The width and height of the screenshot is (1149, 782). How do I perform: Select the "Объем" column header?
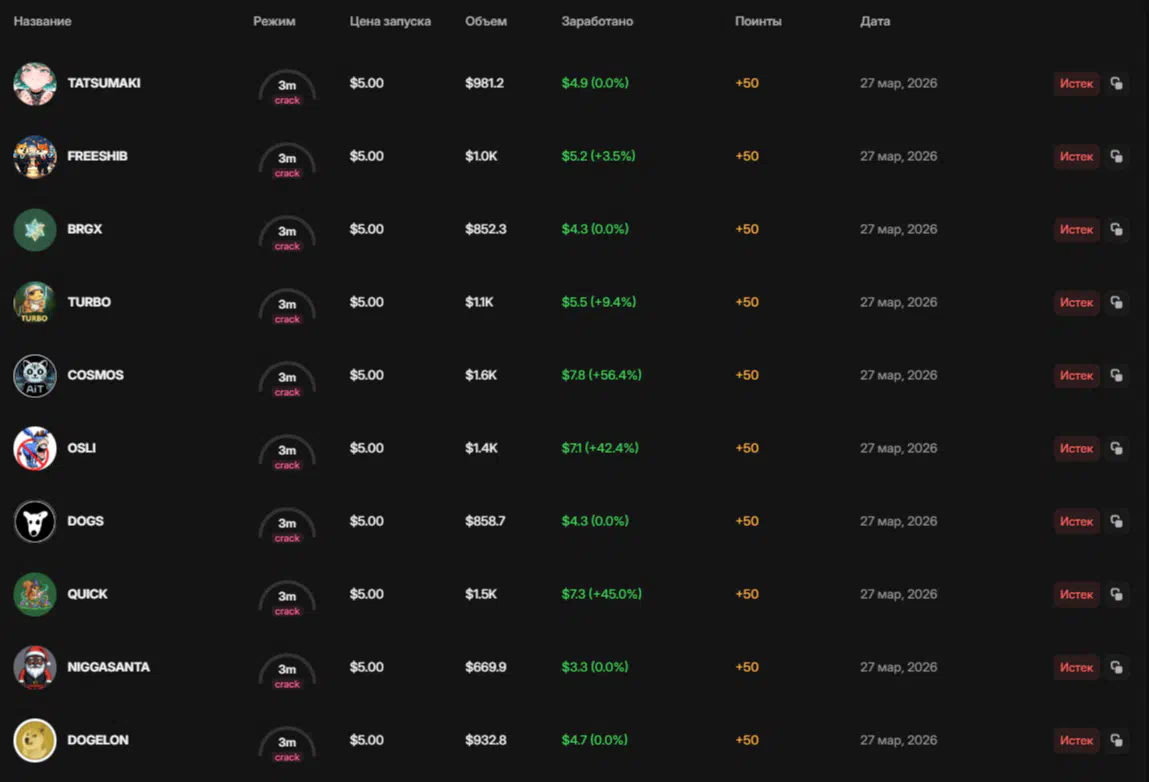click(x=486, y=22)
